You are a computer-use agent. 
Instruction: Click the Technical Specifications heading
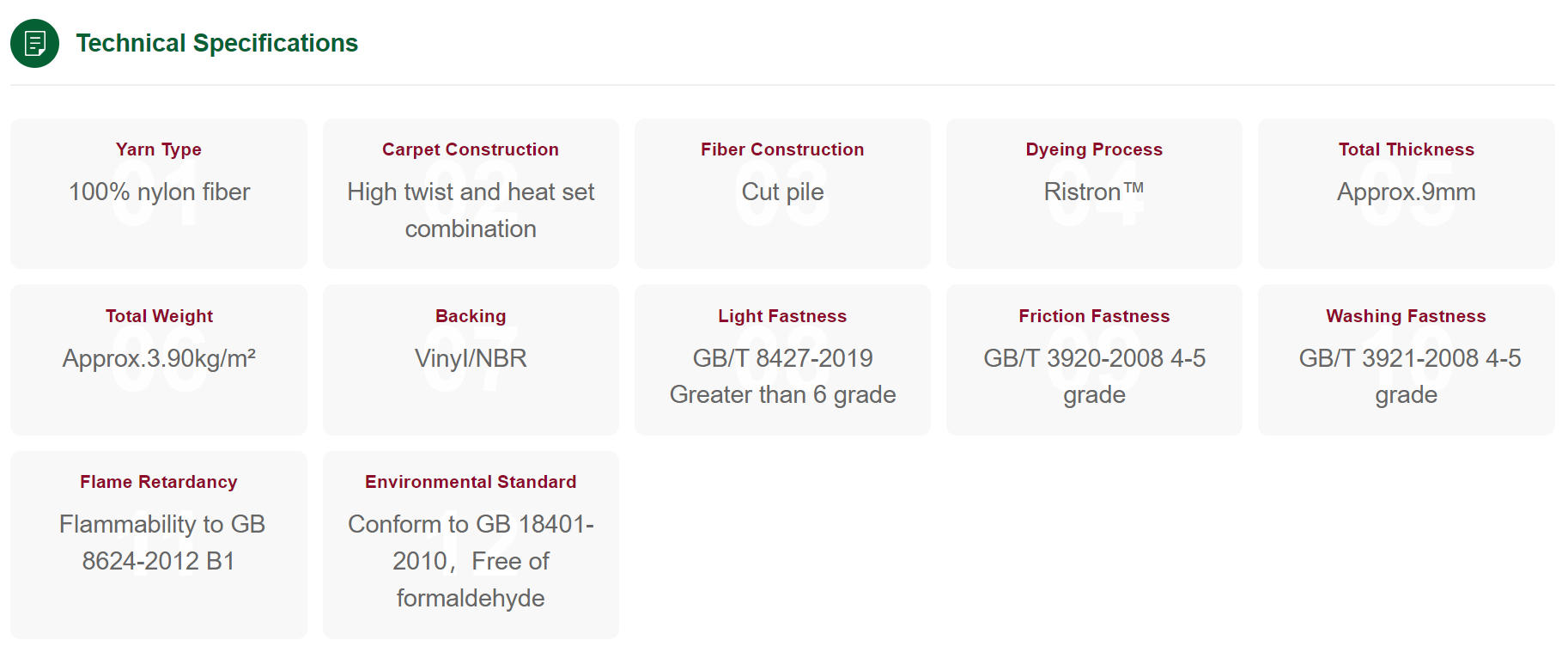pyautogui.click(x=216, y=43)
